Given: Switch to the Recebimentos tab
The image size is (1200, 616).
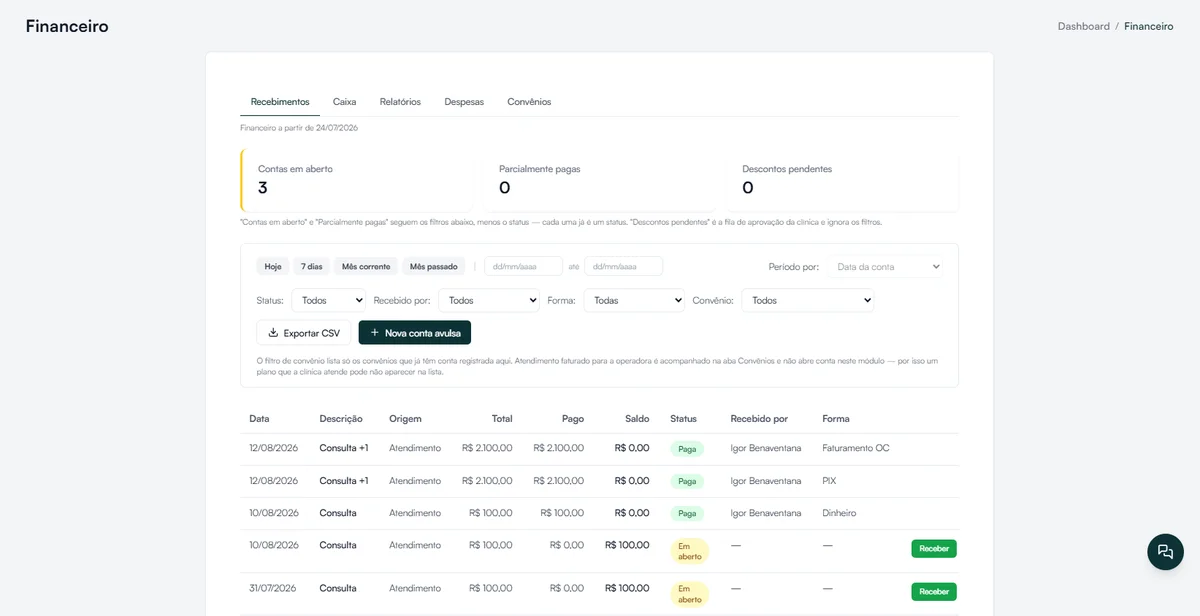Looking at the screenshot, I should pos(280,102).
